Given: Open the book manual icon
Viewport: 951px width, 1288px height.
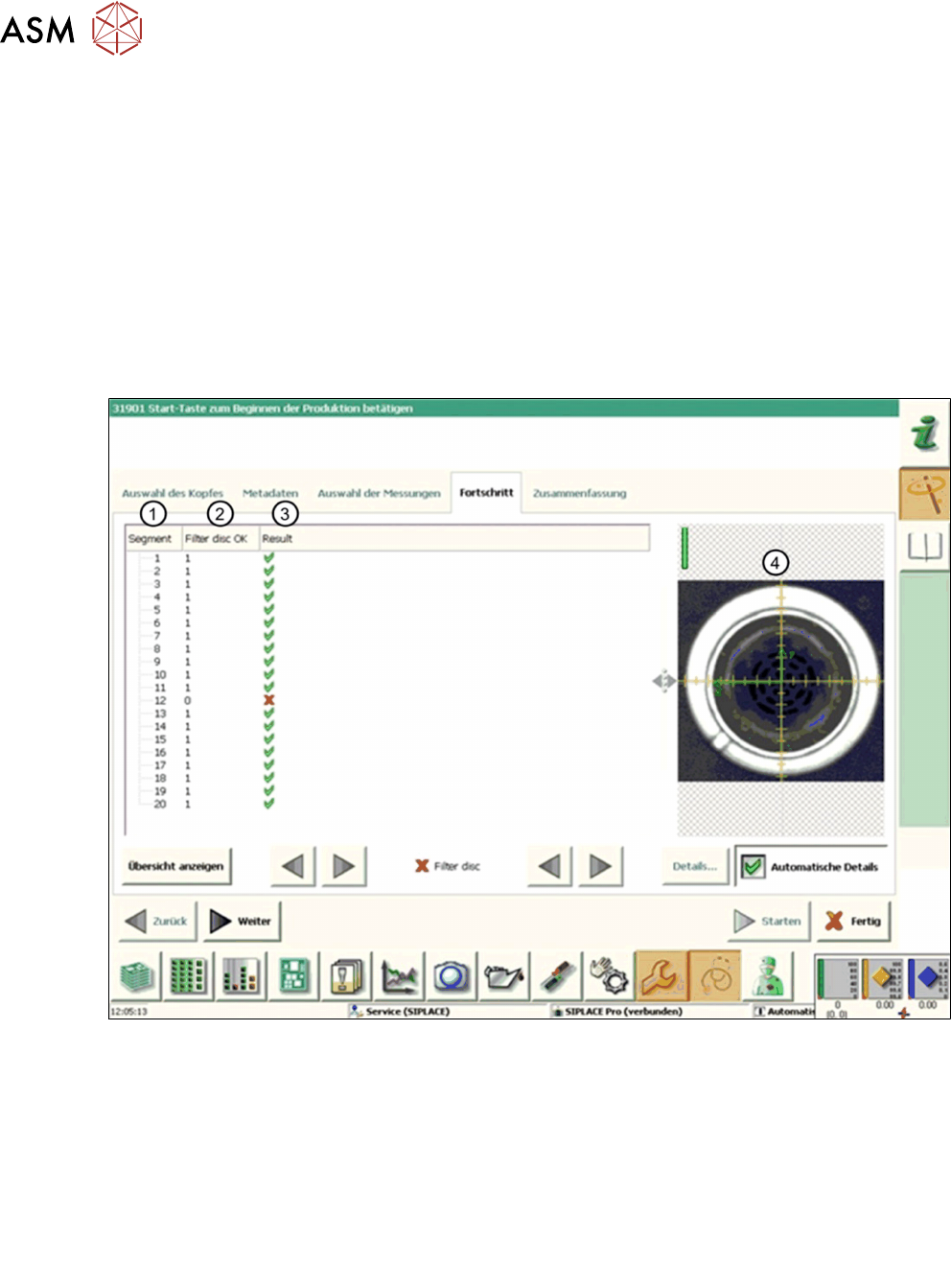Looking at the screenshot, I should click(x=924, y=547).
